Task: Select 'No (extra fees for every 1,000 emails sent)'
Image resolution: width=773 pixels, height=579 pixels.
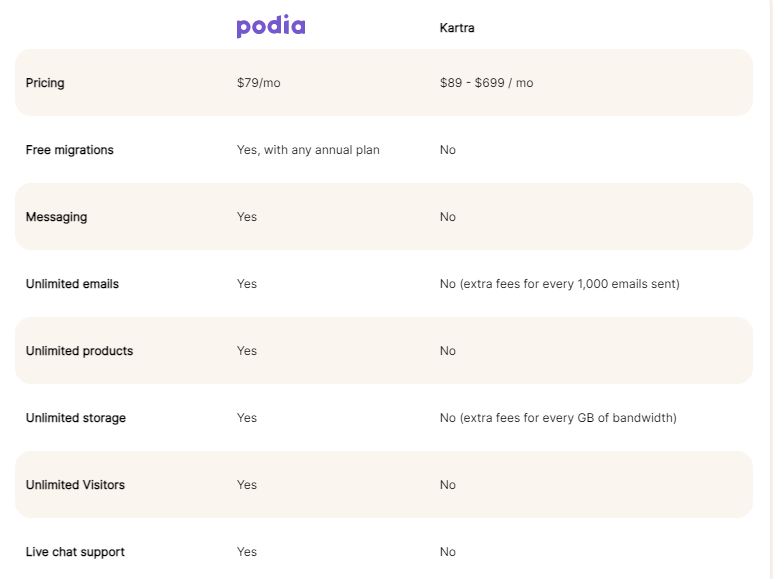Action: tap(560, 284)
